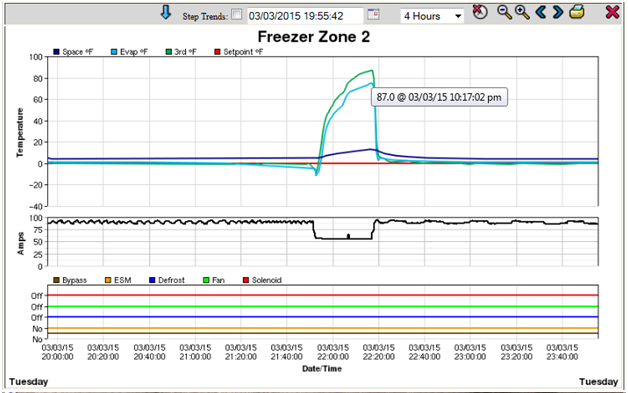Click the ESM legend swatch
Viewport: 628px width, 393px height.
pyautogui.click(x=108, y=280)
